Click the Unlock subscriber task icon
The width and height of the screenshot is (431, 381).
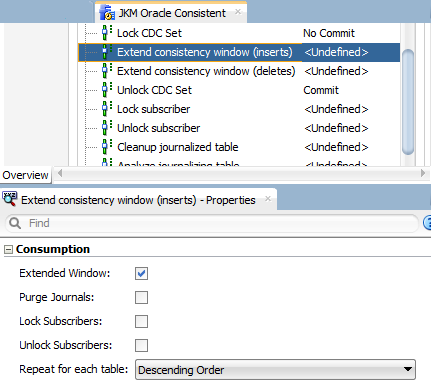click(106, 128)
